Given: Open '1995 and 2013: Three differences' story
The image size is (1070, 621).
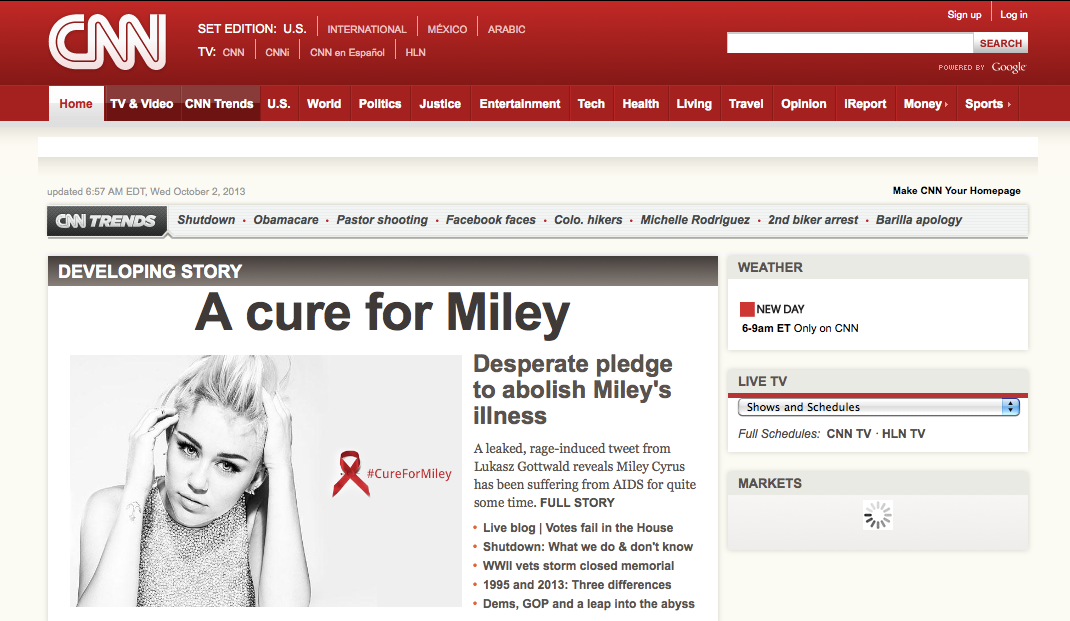Looking at the screenshot, I should point(577,586).
